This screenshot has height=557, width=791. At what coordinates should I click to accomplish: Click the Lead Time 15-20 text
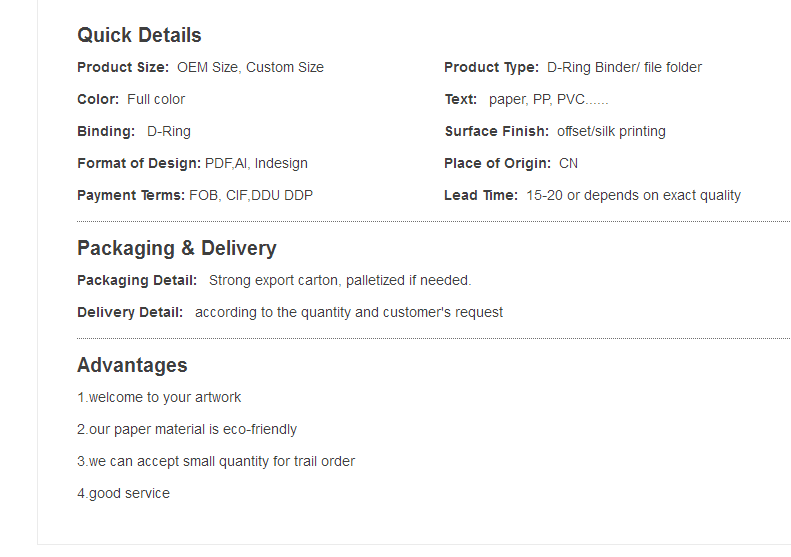[634, 195]
